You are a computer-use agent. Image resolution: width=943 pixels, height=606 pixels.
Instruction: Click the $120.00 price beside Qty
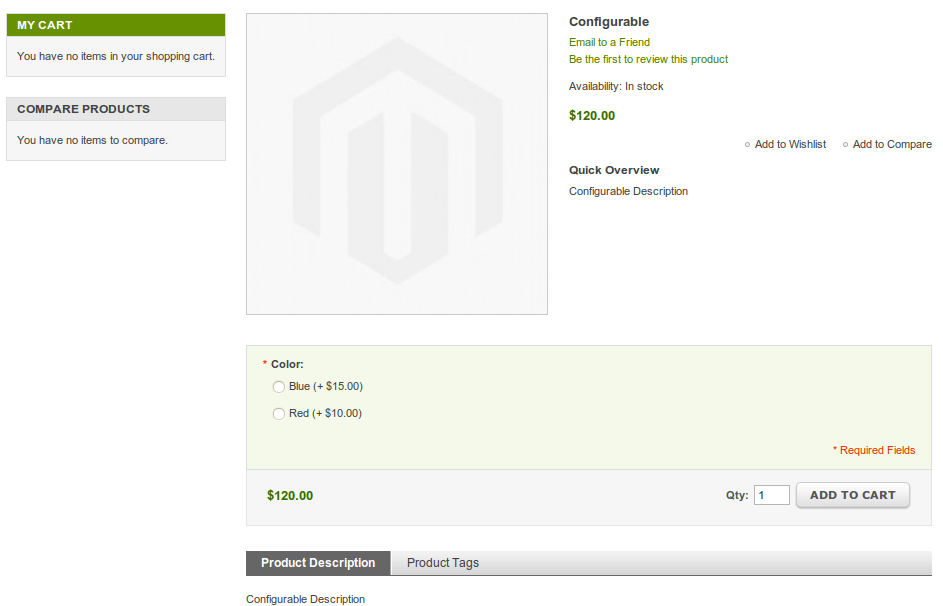point(290,495)
